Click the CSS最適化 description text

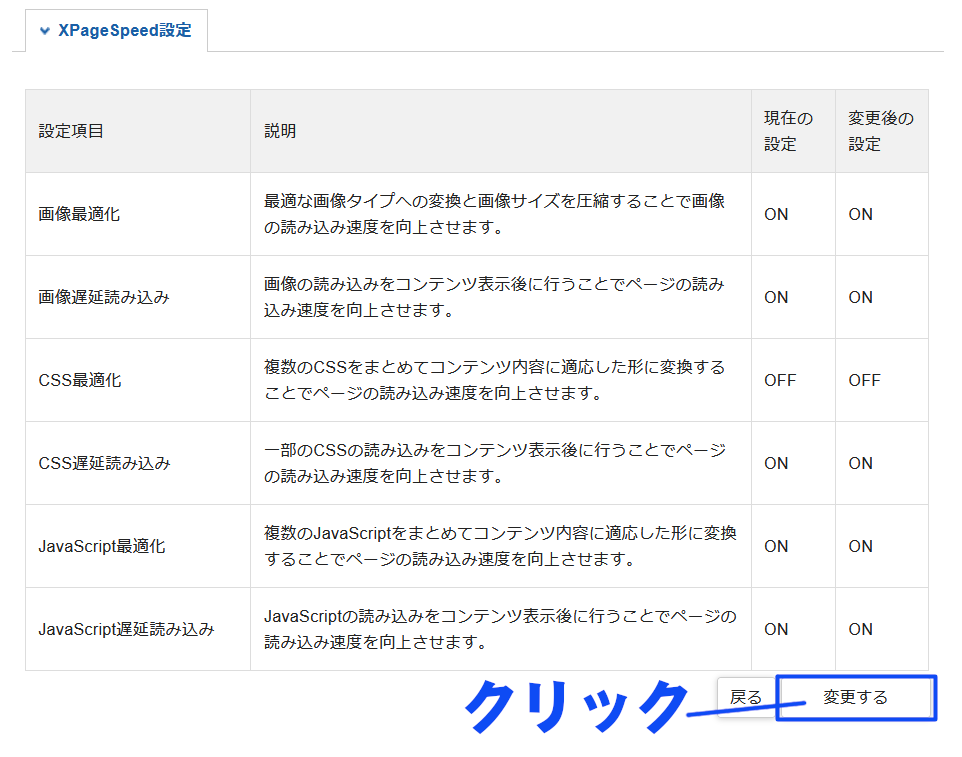tap(494, 380)
